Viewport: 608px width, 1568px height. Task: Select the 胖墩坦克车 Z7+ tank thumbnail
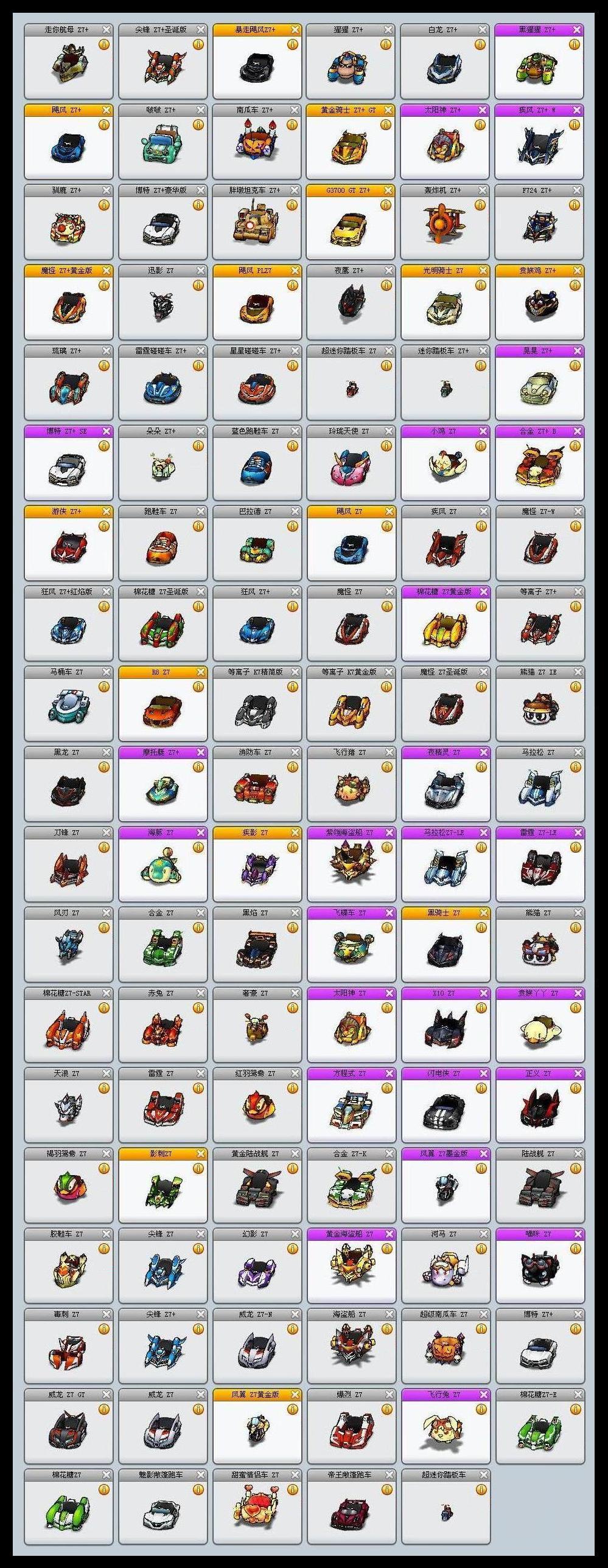[x=256, y=223]
